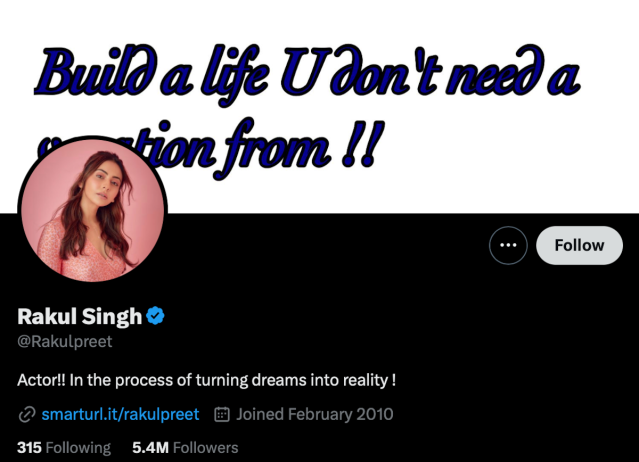Image resolution: width=639 pixels, height=462 pixels.
Task: Click the Actor!! bio description text
Action: pyautogui.click(x=207, y=380)
